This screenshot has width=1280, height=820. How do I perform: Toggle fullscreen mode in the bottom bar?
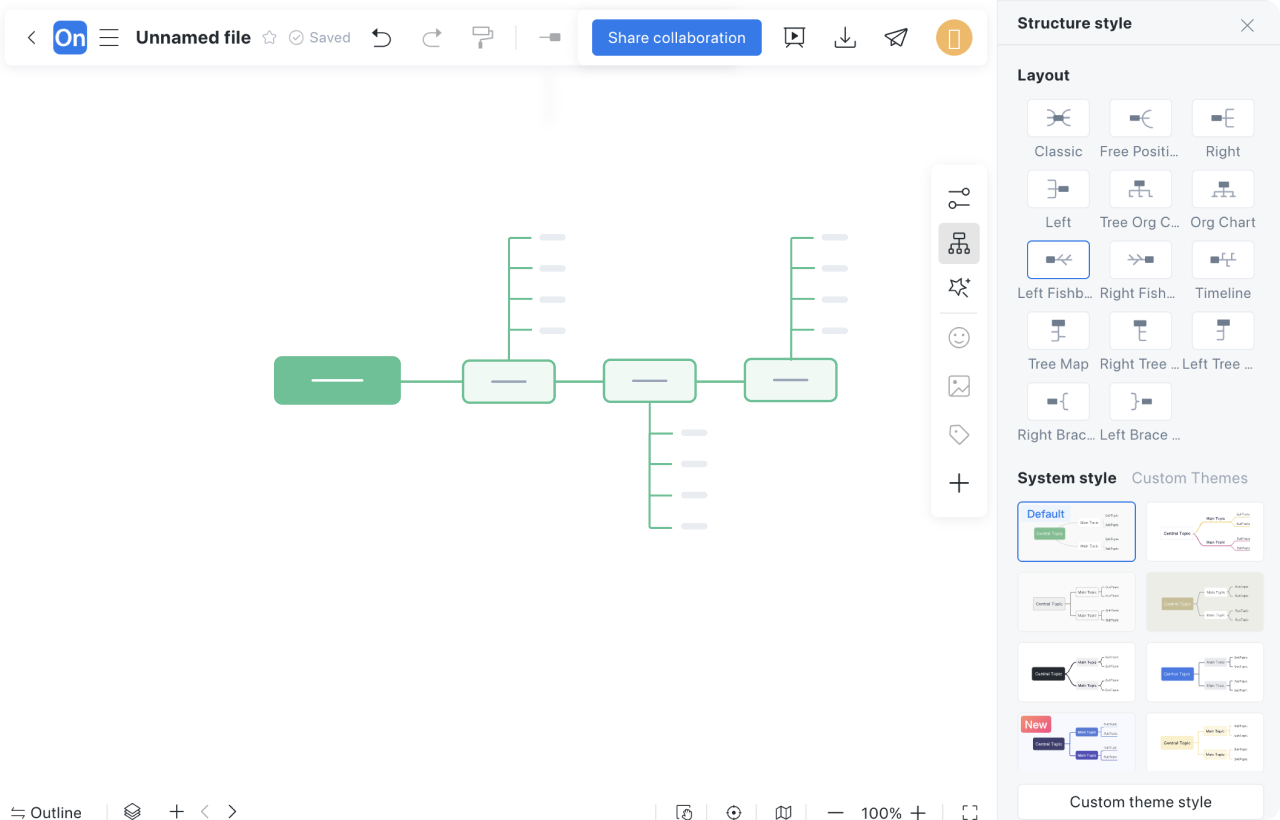pyautogui.click(x=969, y=812)
